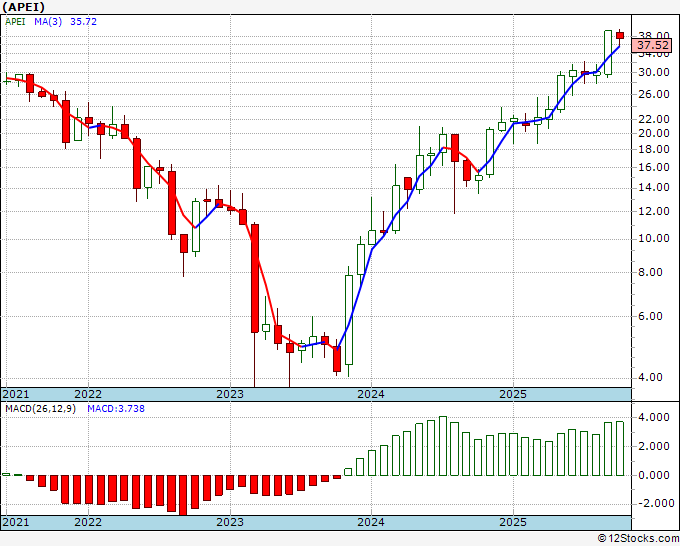Click the MACD:3.738 value label
Viewport: 680px width, 546px height.
coord(116,409)
